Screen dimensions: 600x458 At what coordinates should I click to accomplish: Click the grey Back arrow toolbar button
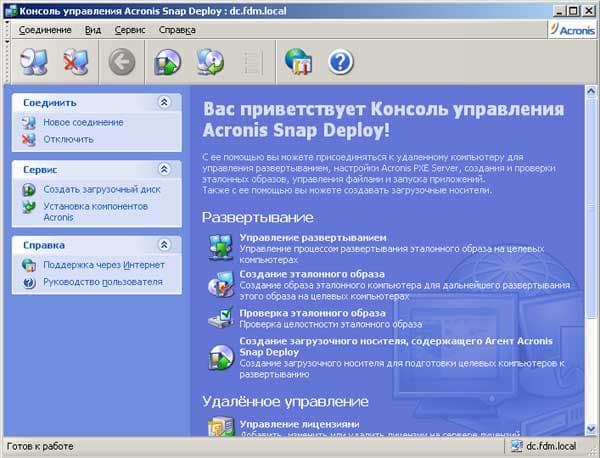tap(122, 62)
